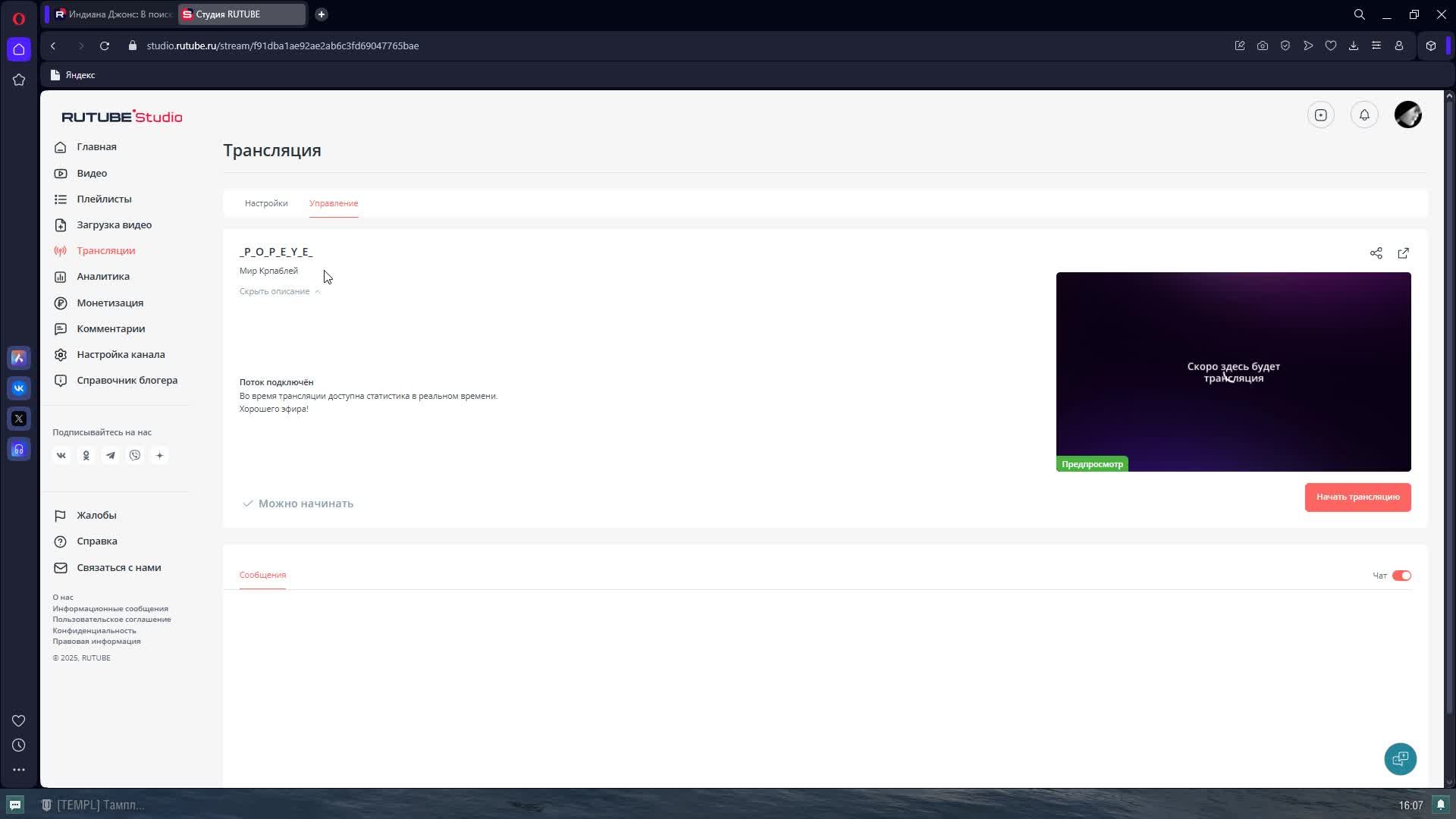Reload the page
The height and width of the screenshot is (819, 1456).
(105, 46)
